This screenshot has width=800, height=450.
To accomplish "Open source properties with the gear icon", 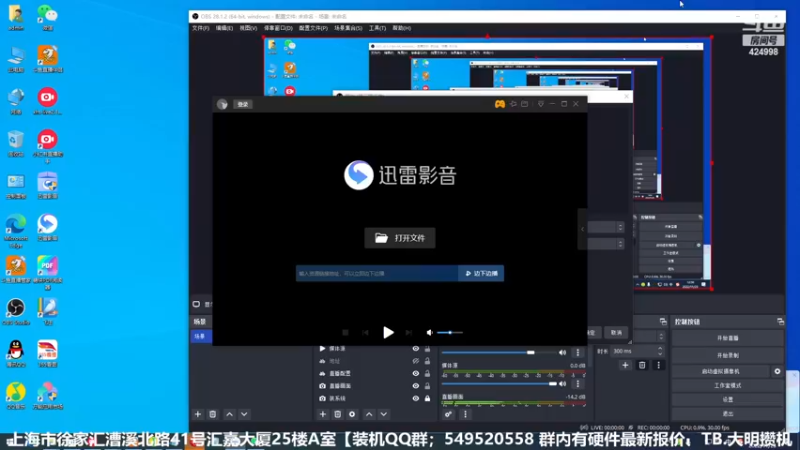I will pyautogui.click(x=352, y=414).
